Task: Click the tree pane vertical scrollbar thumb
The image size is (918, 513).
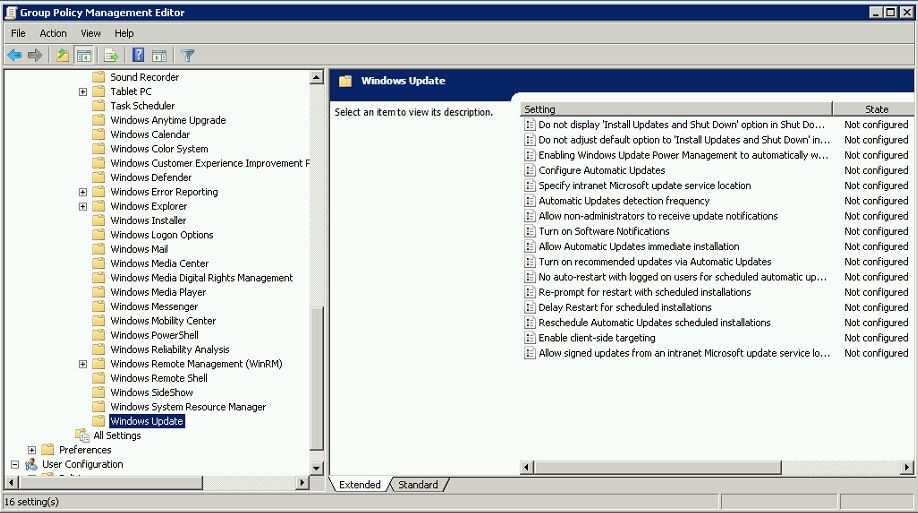Action: tap(317, 378)
